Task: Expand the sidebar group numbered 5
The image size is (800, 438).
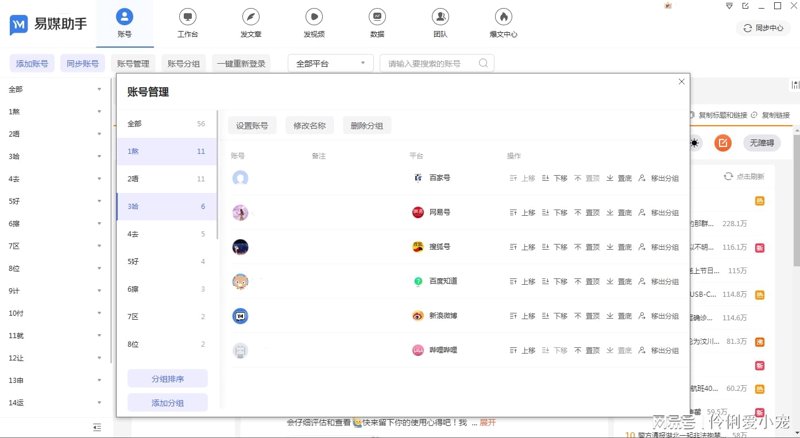Action: pos(99,201)
